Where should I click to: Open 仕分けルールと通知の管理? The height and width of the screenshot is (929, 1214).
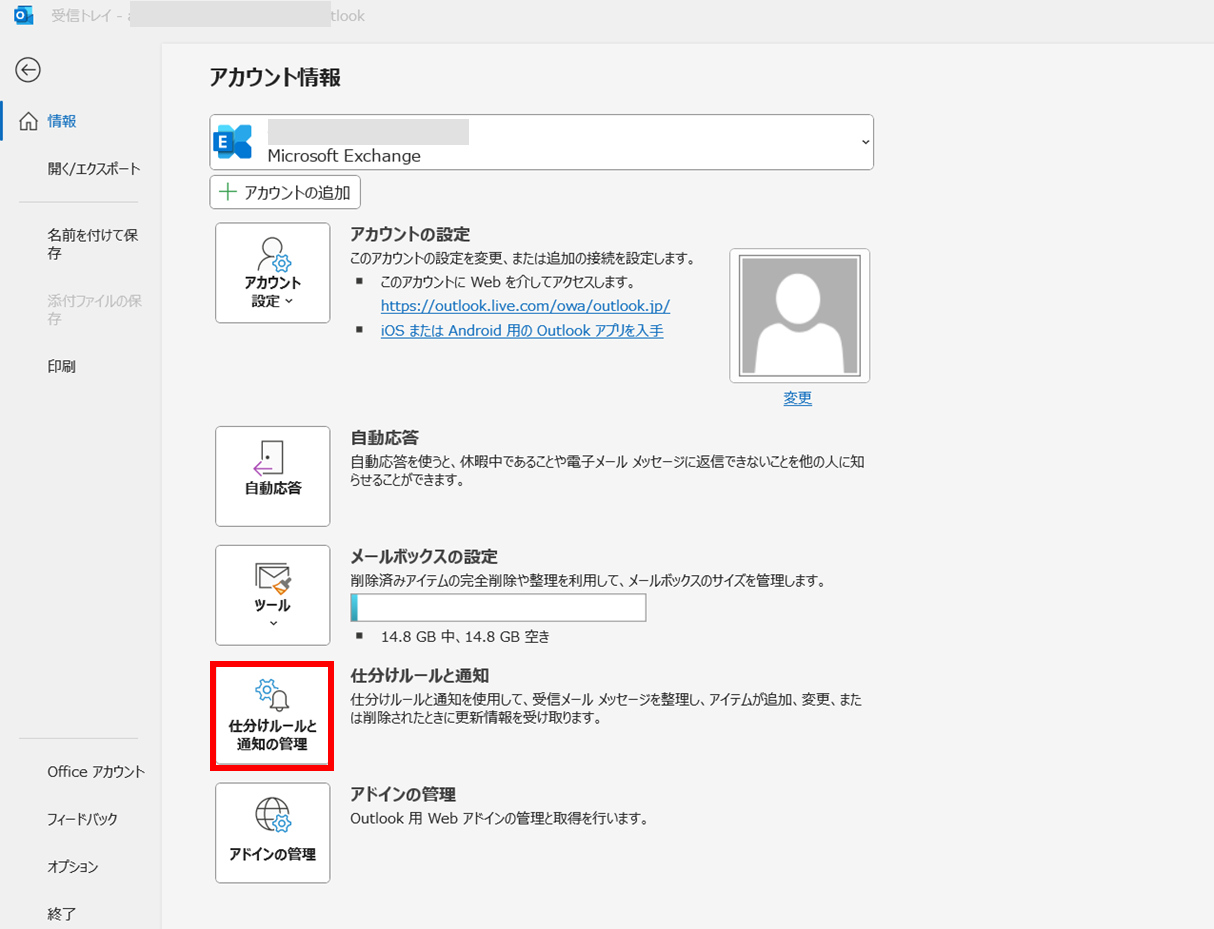[272, 716]
